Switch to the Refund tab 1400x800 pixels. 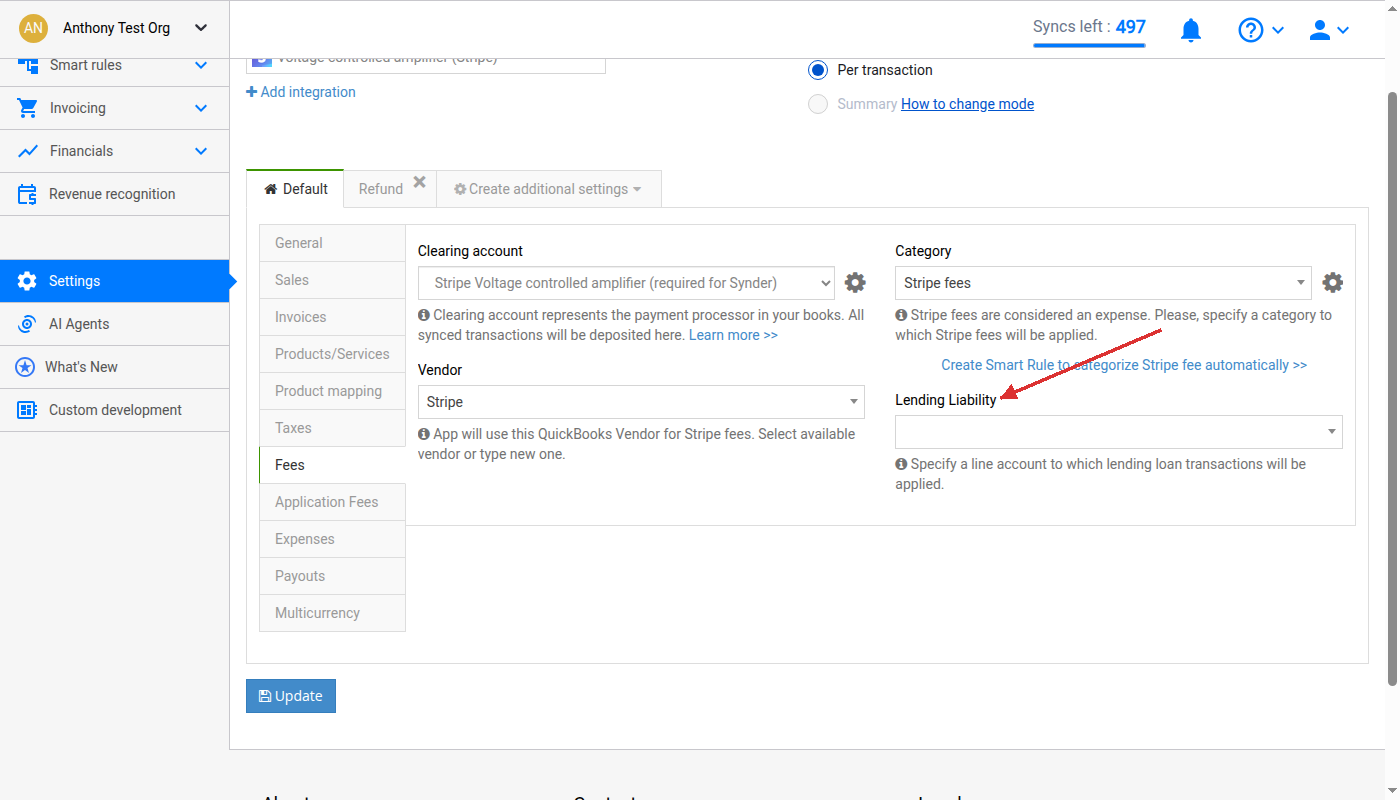[381, 189]
